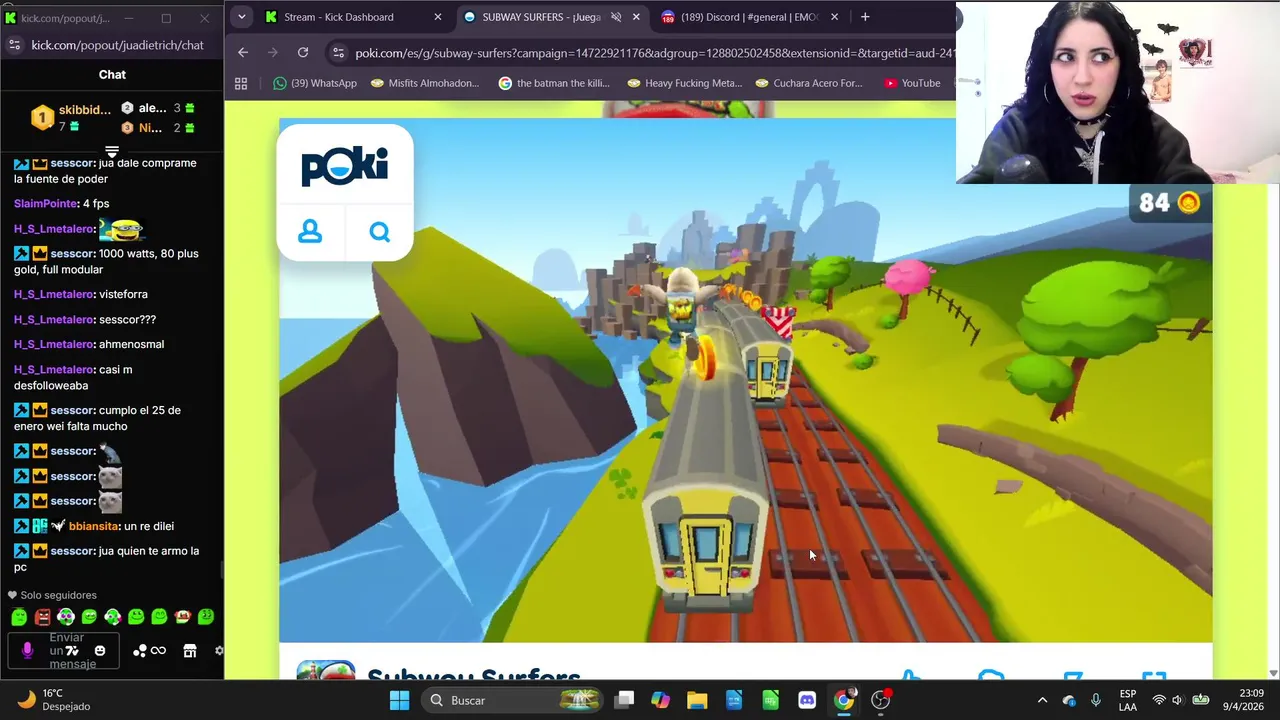Screen dimensions: 1280x720
Task: Expand the Chrome tab search dropdown
Action: [241, 17]
